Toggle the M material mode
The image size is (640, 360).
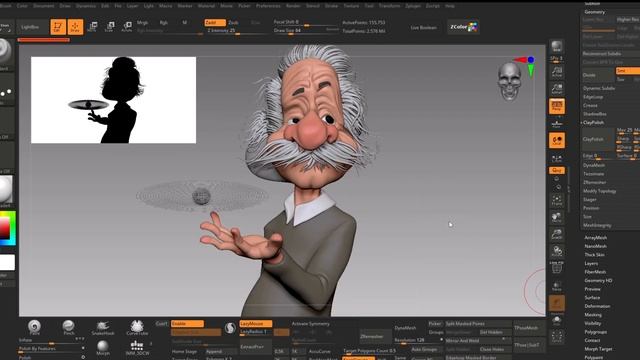[x=184, y=22]
